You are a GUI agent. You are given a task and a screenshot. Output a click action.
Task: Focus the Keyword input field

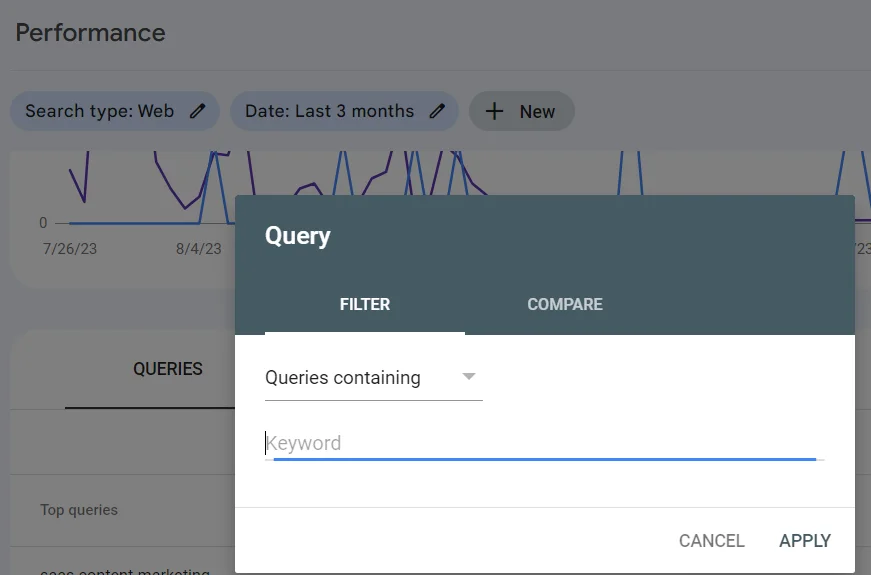(x=544, y=443)
